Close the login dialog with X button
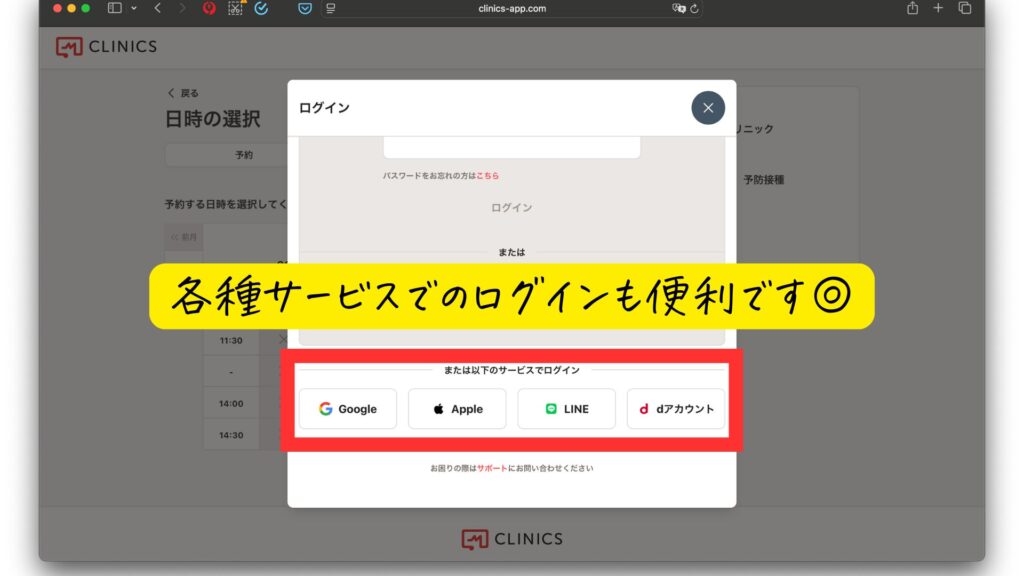1024x576 pixels. point(708,108)
